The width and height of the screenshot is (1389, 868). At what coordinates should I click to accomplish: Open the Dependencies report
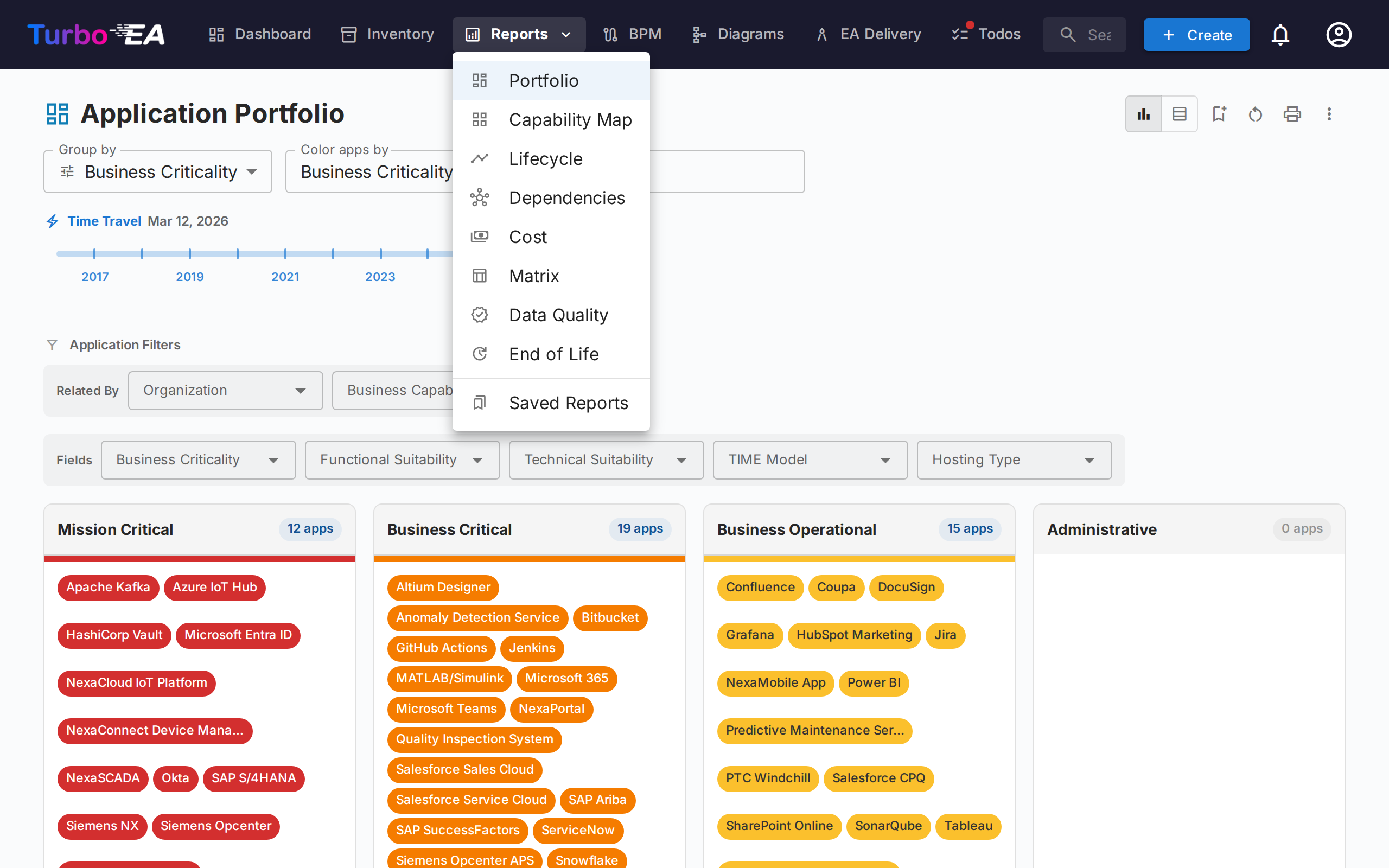point(566,197)
